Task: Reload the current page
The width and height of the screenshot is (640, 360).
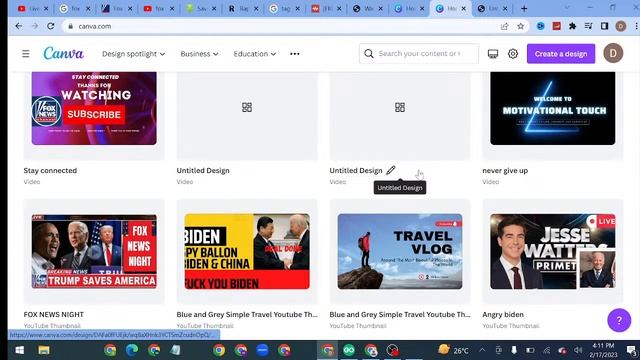Action: pyautogui.click(x=51, y=26)
